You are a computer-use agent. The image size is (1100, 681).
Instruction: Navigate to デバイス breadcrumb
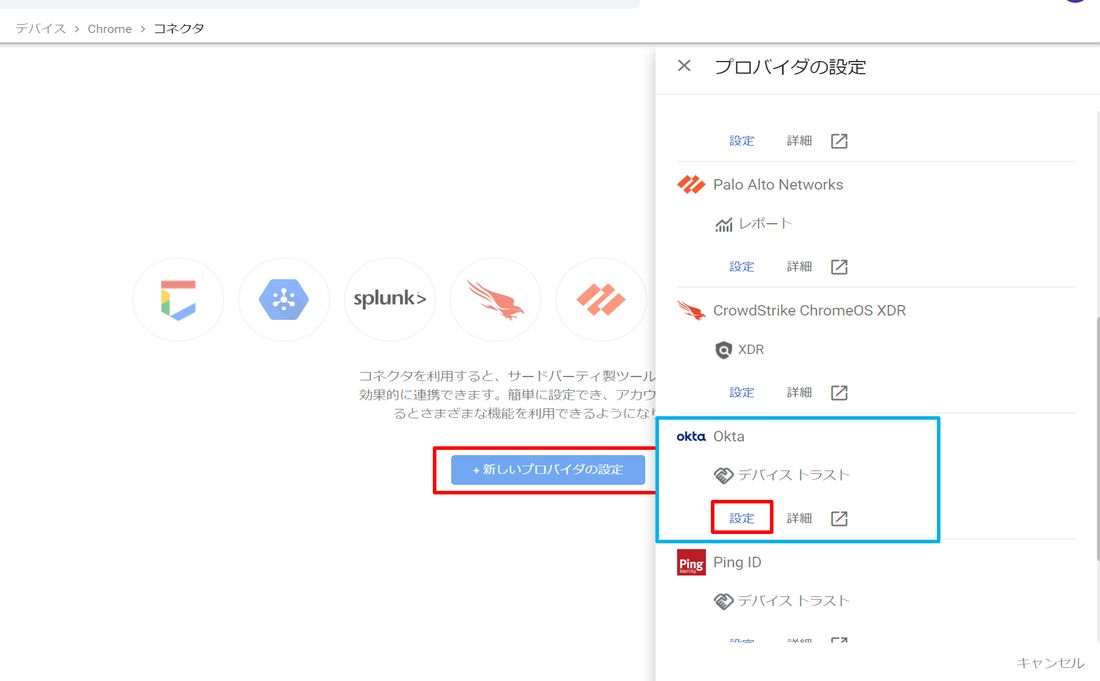pos(40,29)
